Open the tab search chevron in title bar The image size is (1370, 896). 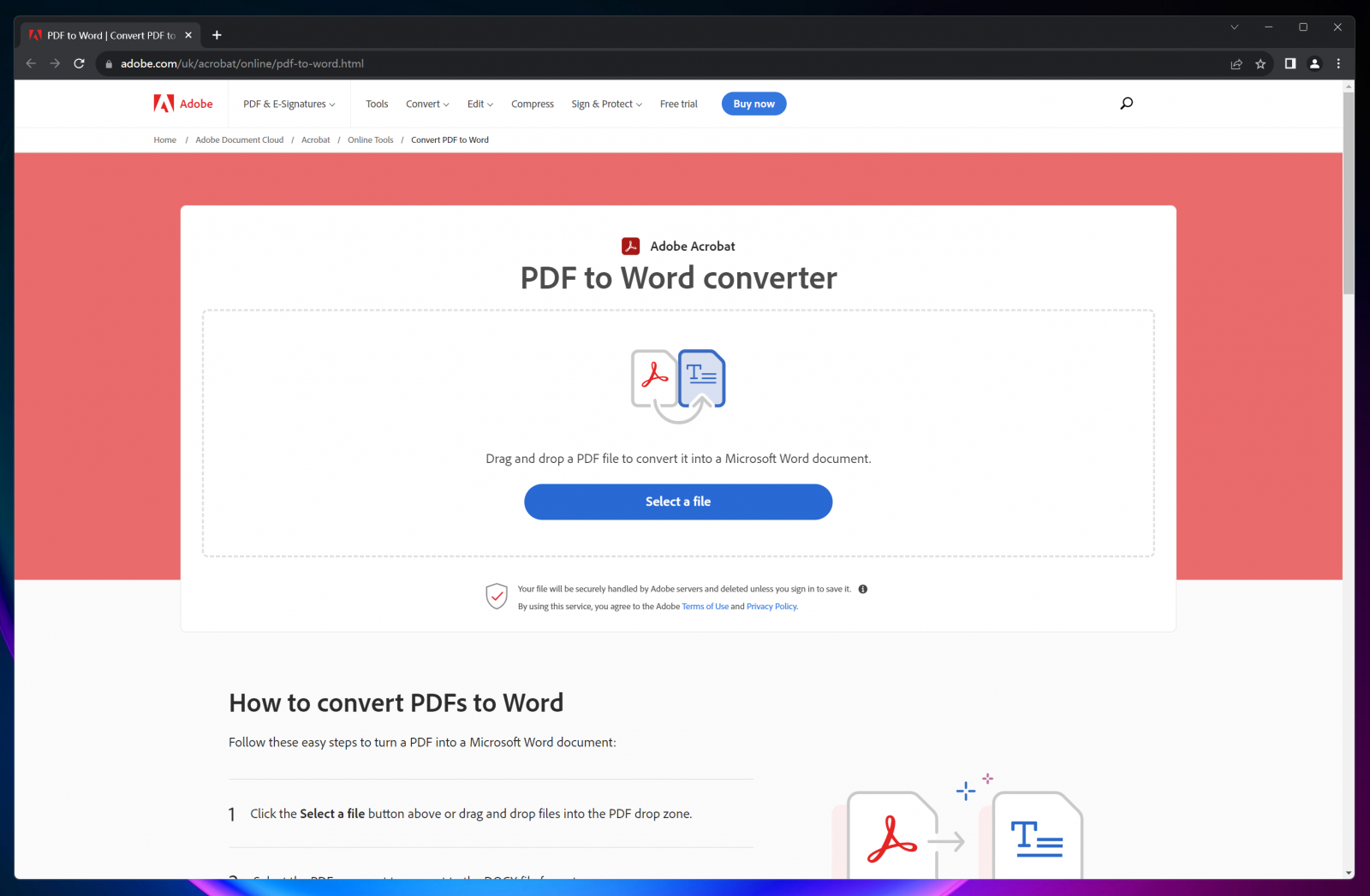coord(1235,27)
